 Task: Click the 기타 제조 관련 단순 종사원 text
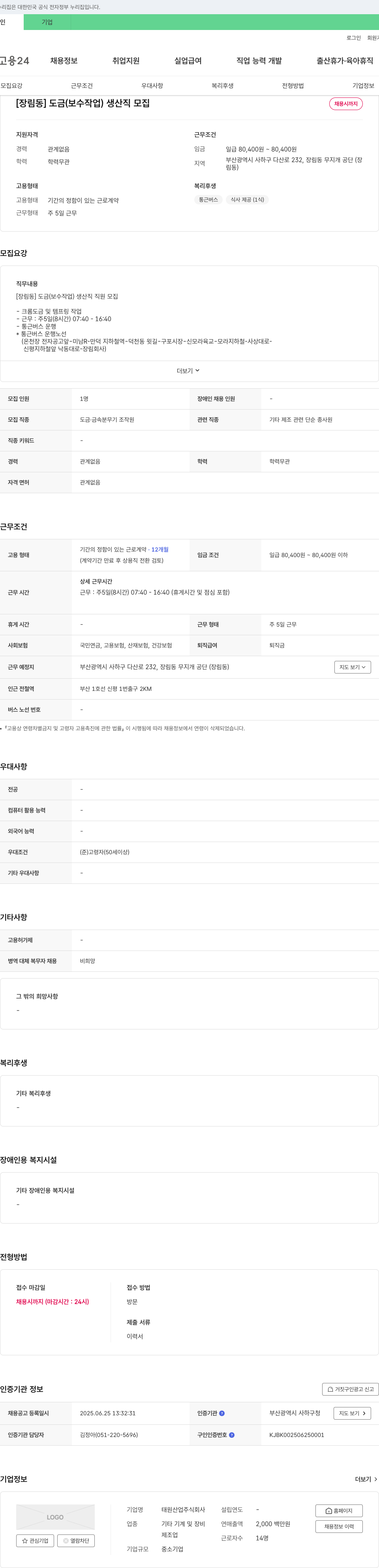click(x=301, y=420)
